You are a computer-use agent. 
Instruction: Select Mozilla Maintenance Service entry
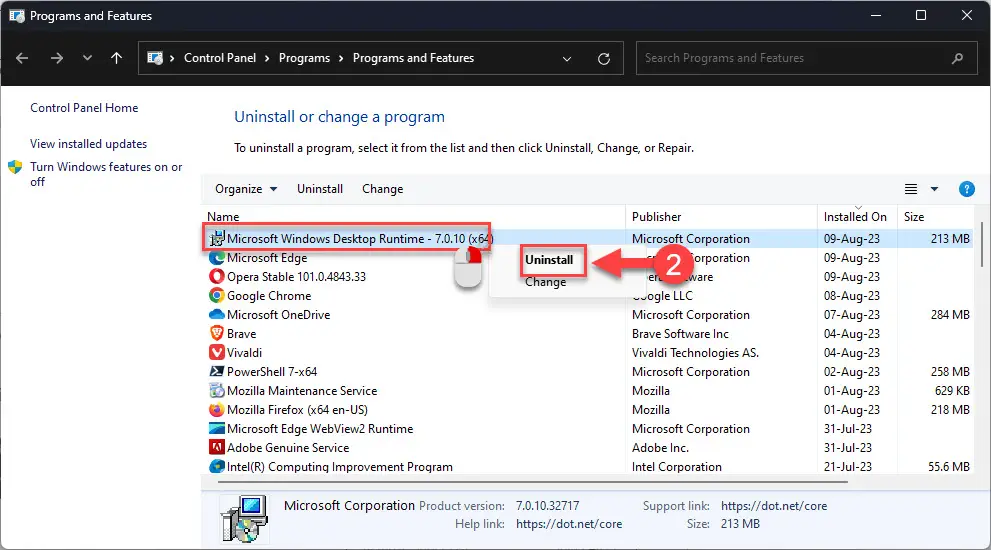(x=302, y=391)
